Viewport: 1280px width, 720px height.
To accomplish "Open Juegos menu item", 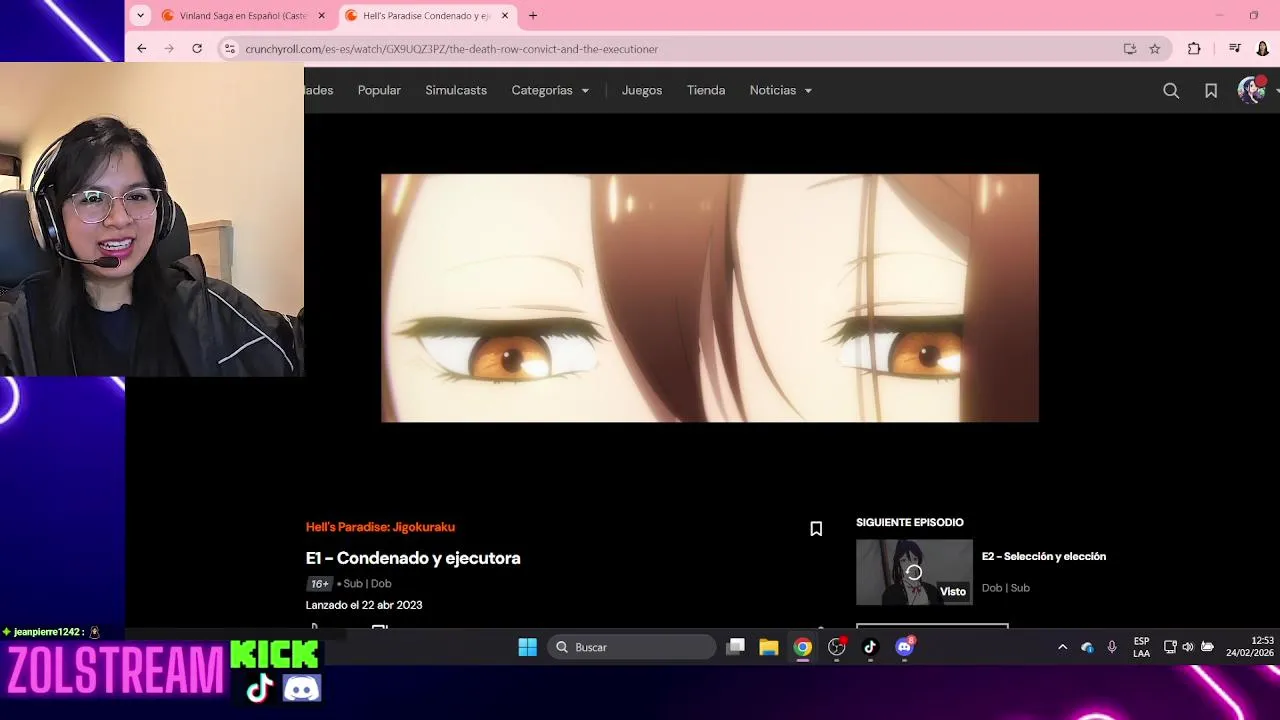I will (x=642, y=90).
